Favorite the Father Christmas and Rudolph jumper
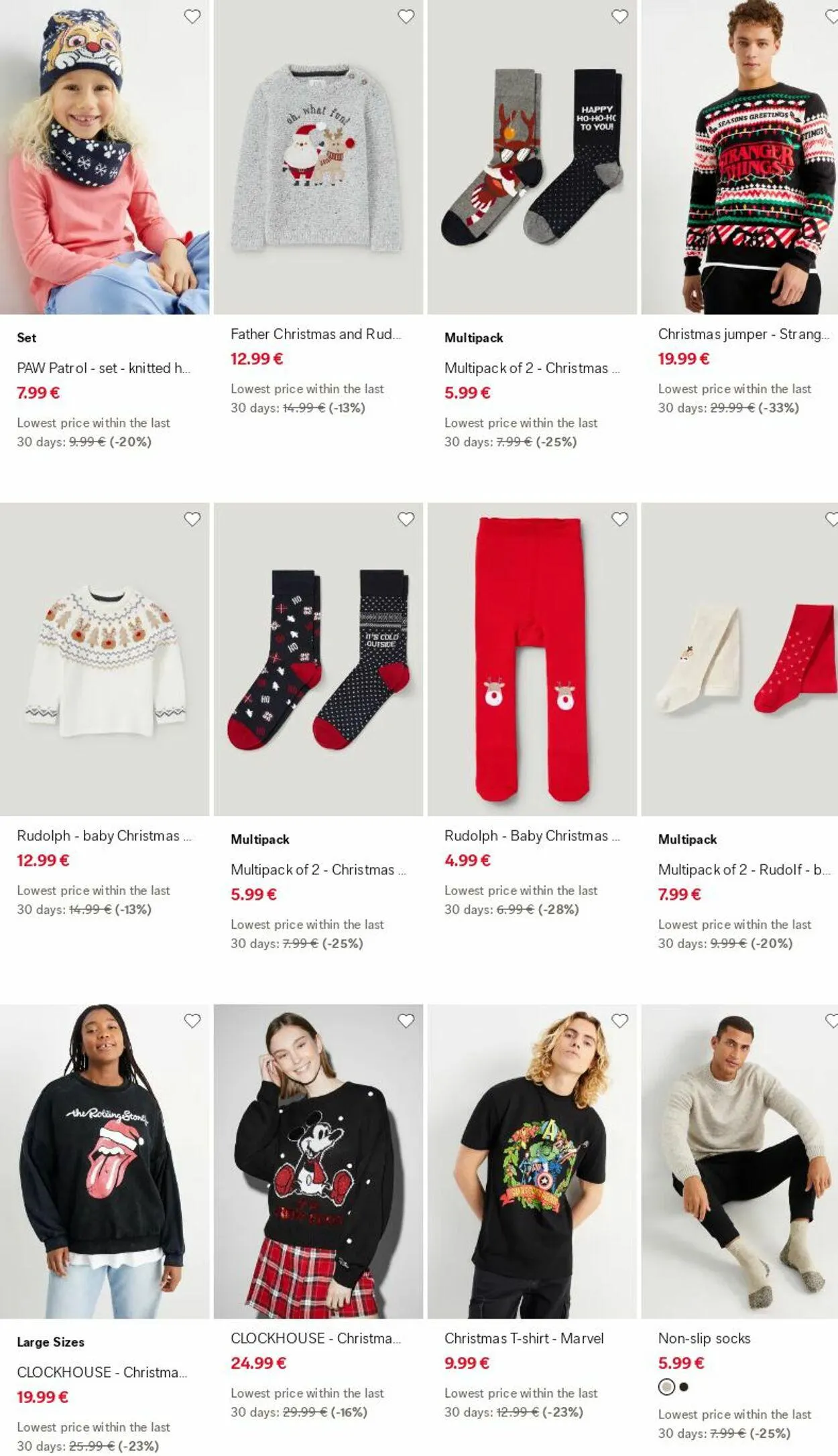 click(406, 17)
